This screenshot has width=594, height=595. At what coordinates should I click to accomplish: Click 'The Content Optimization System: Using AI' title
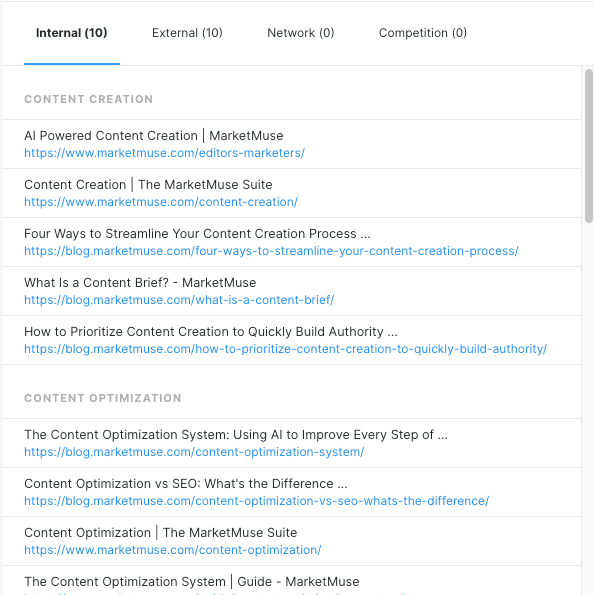click(236, 435)
